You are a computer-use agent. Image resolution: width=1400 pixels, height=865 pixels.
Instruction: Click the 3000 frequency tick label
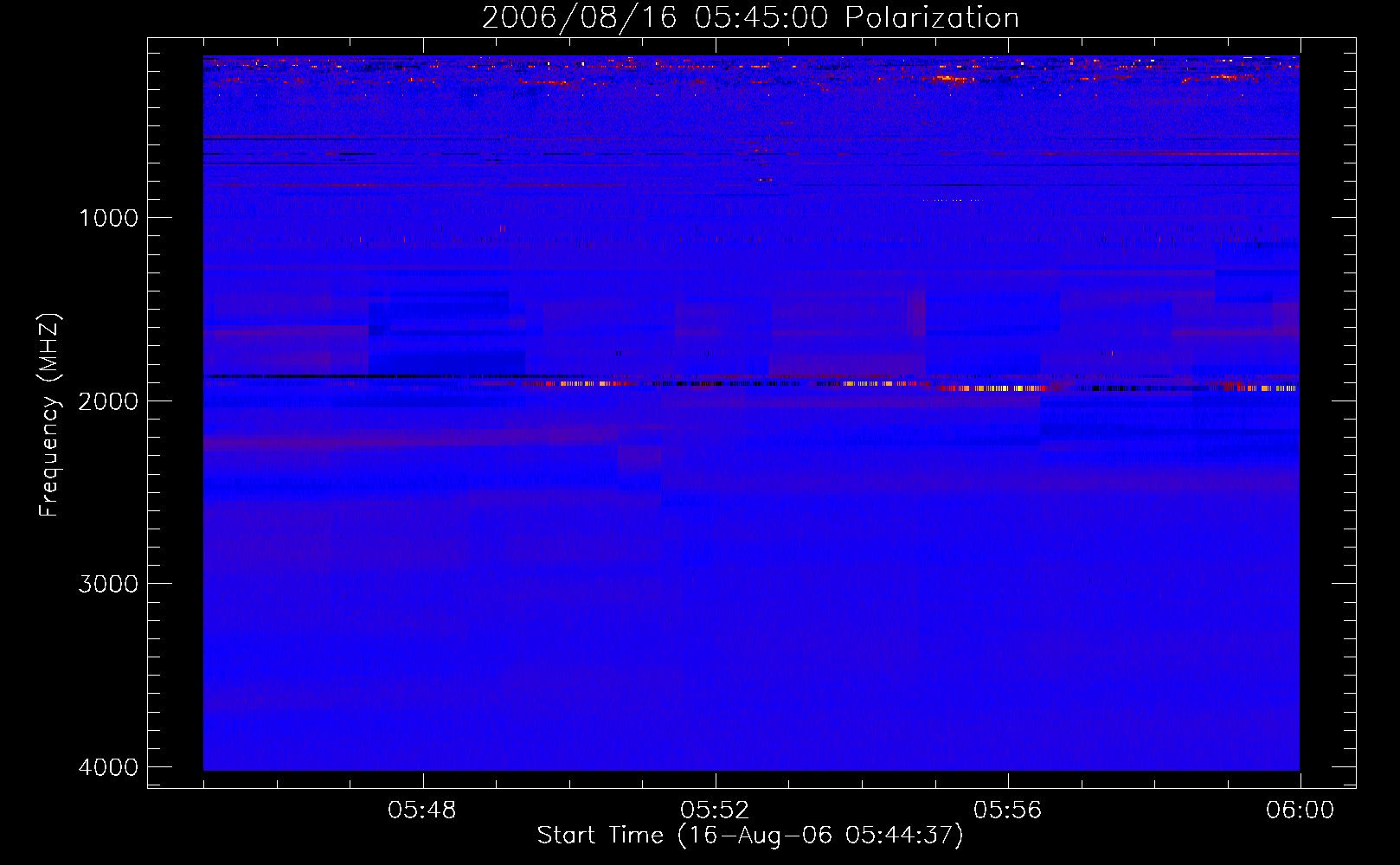coord(108,584)
